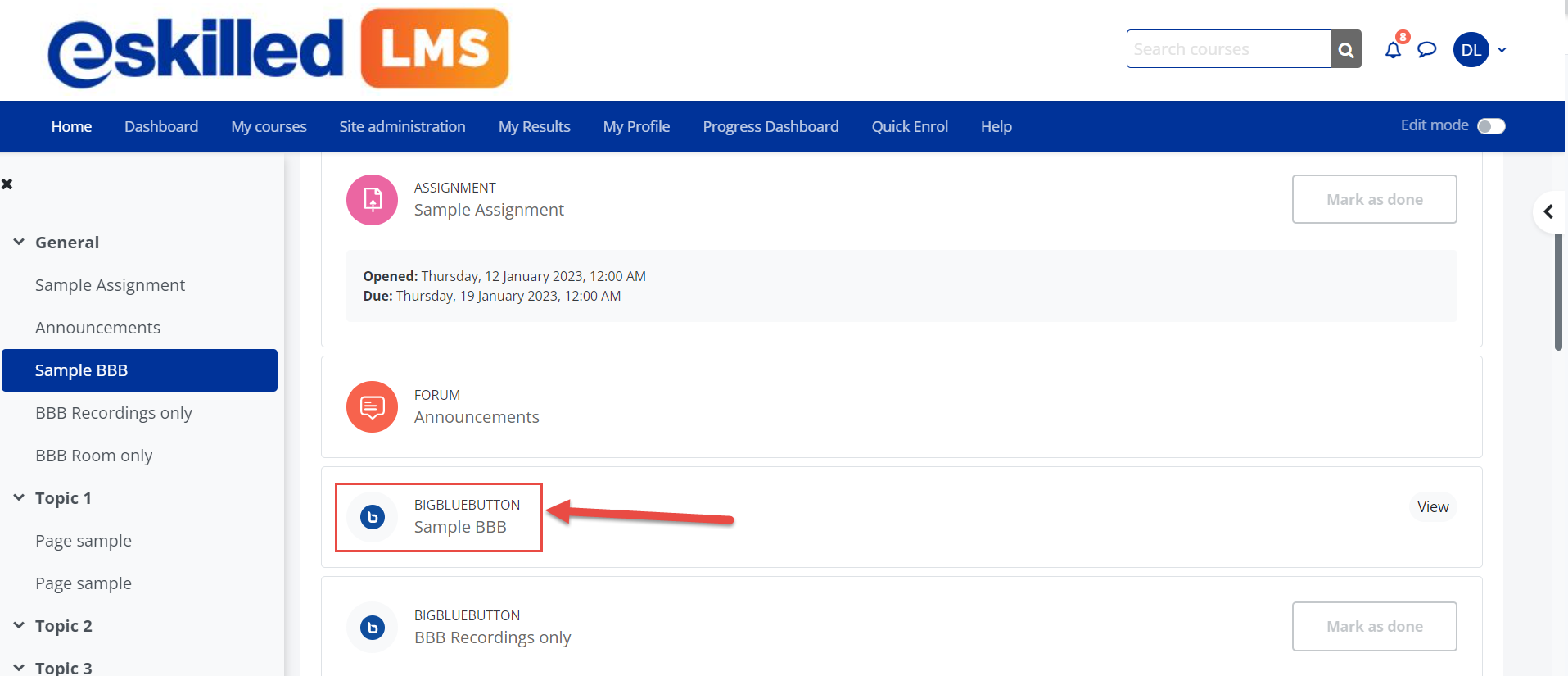Collapse the Topic 1 section
Screen dimensions: 1568x676
click(x=19, y=498)
